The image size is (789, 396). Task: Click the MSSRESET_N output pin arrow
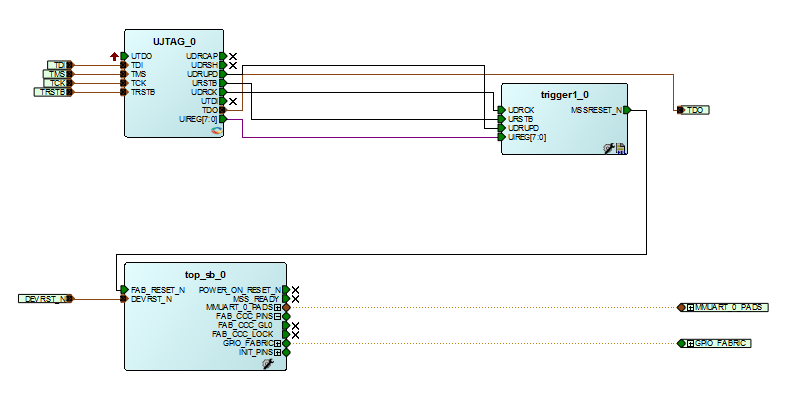[x=627, y=110]
